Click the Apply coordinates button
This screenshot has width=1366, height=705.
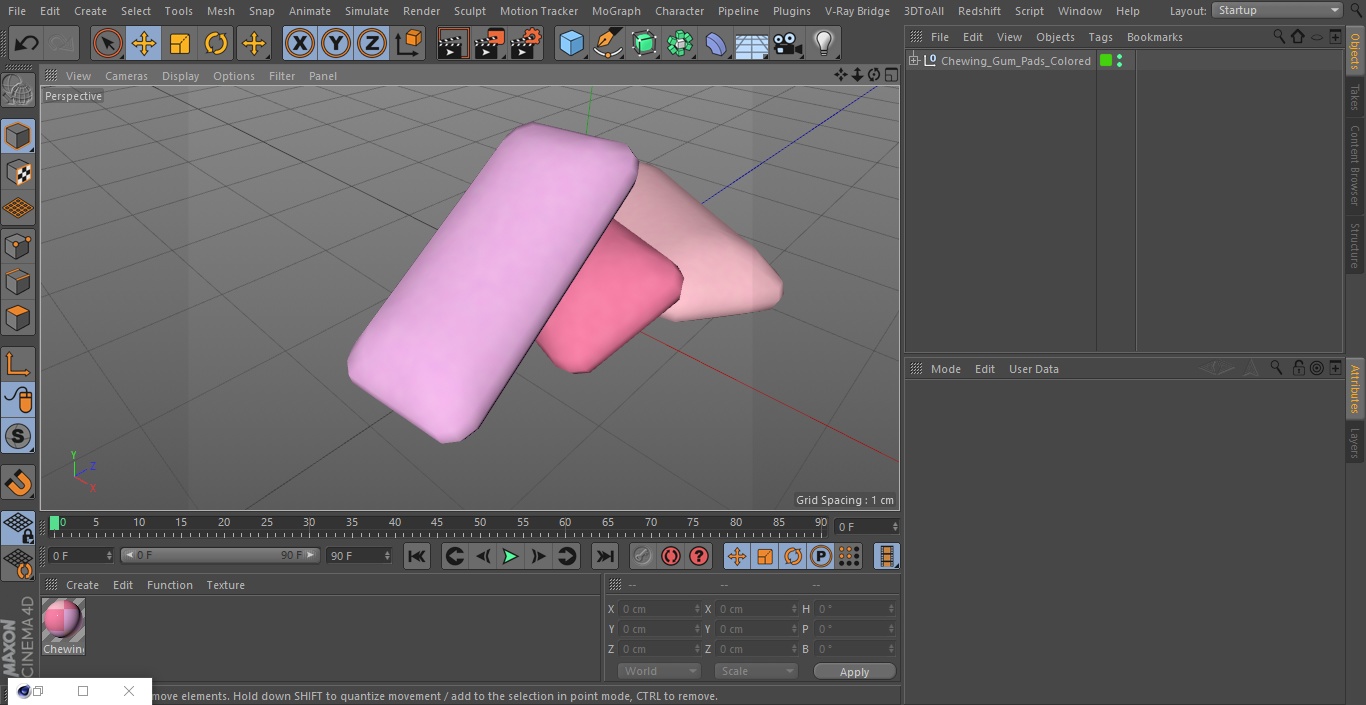tap(854, 672)
